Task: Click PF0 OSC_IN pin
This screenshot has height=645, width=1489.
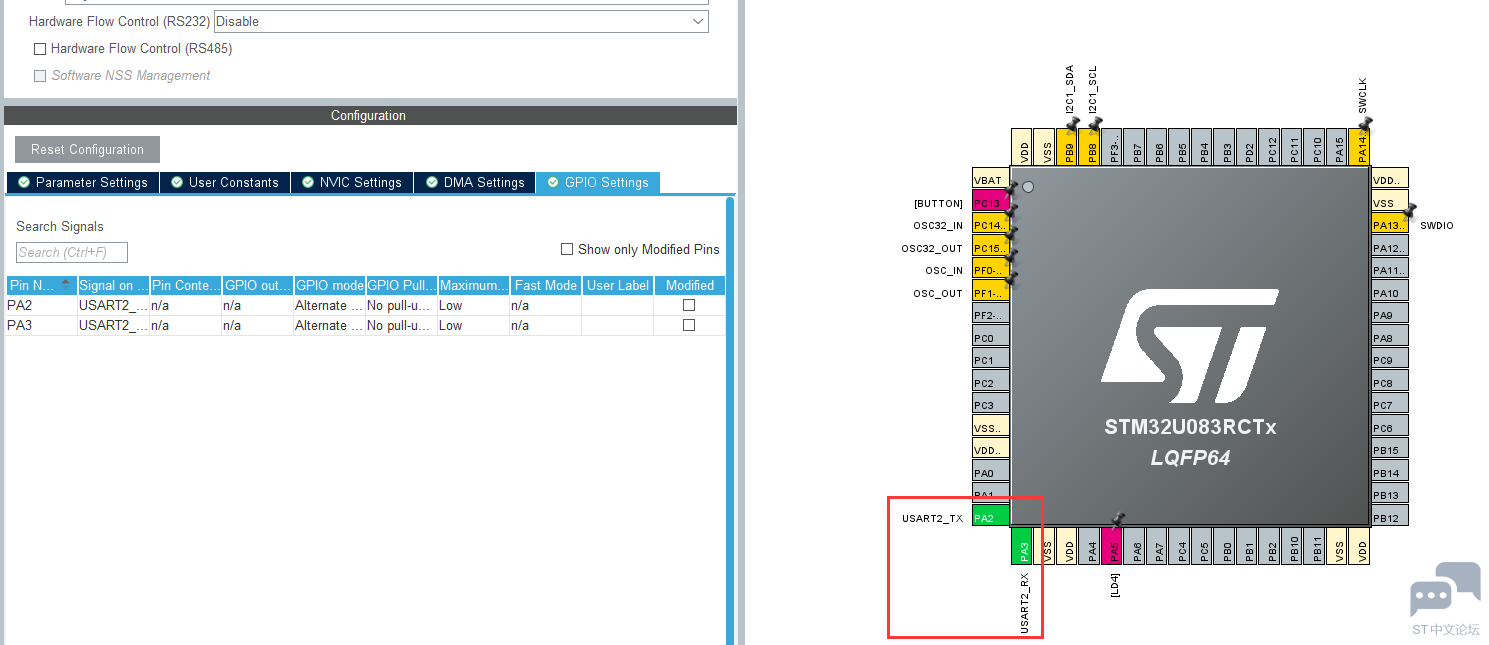Action: (990, 270)
